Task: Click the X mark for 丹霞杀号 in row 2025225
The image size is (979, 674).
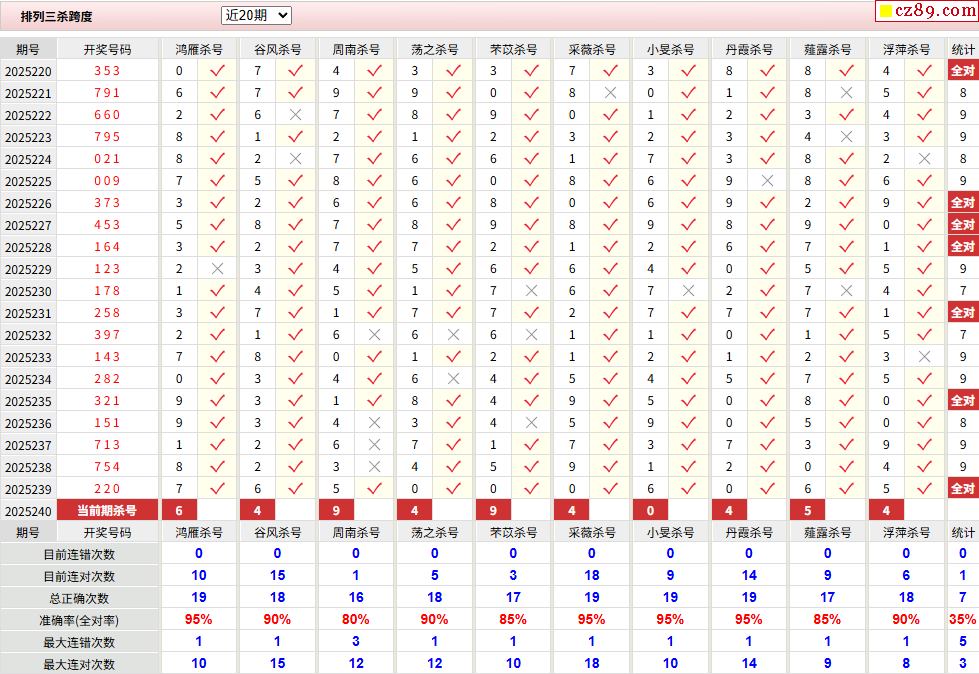Action: (x=768, y=181)
